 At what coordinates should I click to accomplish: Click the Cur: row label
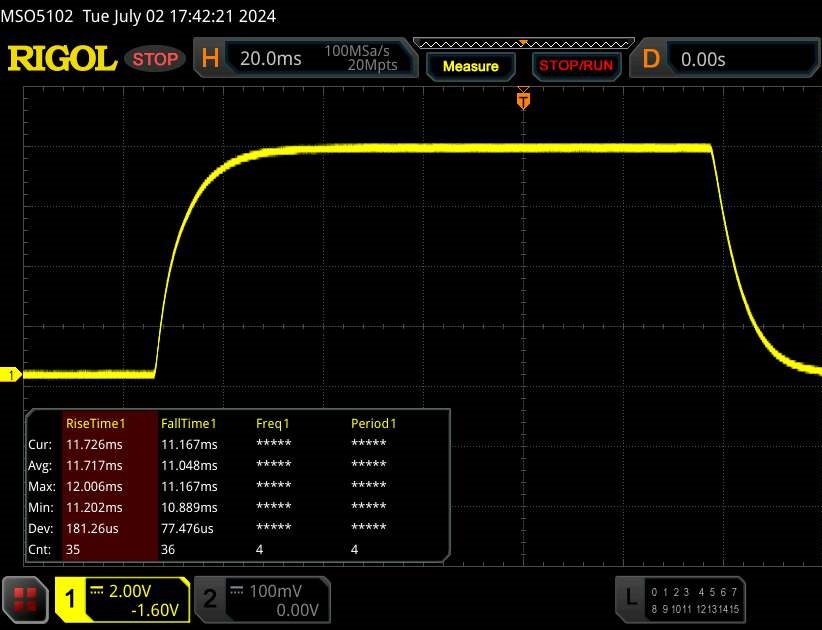pos(40,444)
